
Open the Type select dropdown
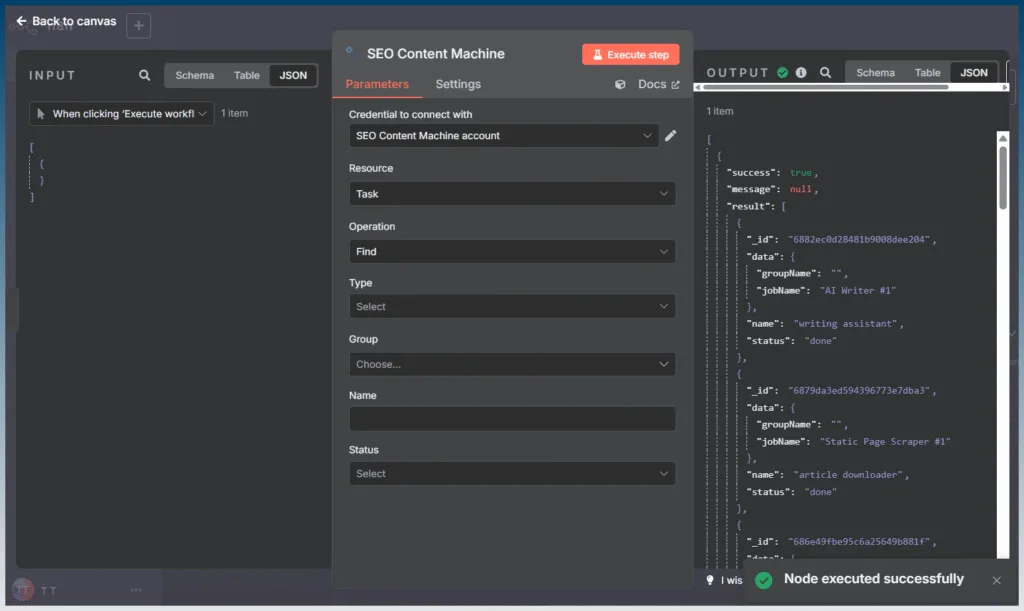tap(512, 307)
